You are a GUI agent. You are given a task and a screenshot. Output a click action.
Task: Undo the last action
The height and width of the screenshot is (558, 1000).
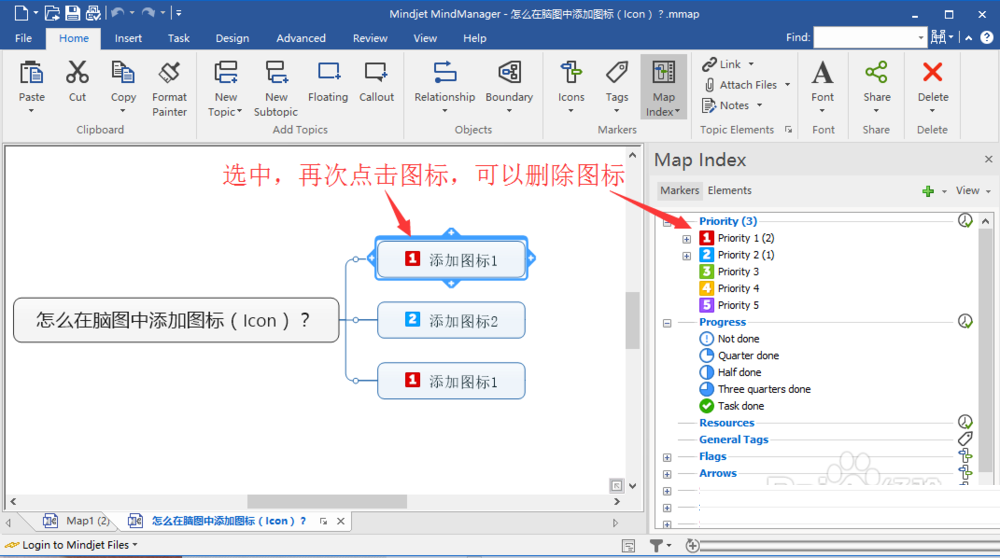point(117,13)
